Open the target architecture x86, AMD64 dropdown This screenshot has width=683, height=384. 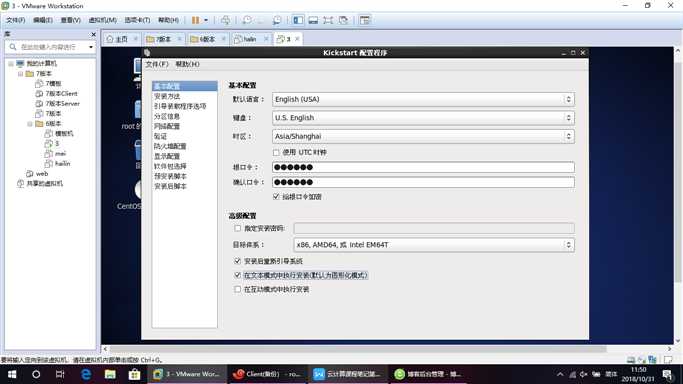(x=434, y=245)
